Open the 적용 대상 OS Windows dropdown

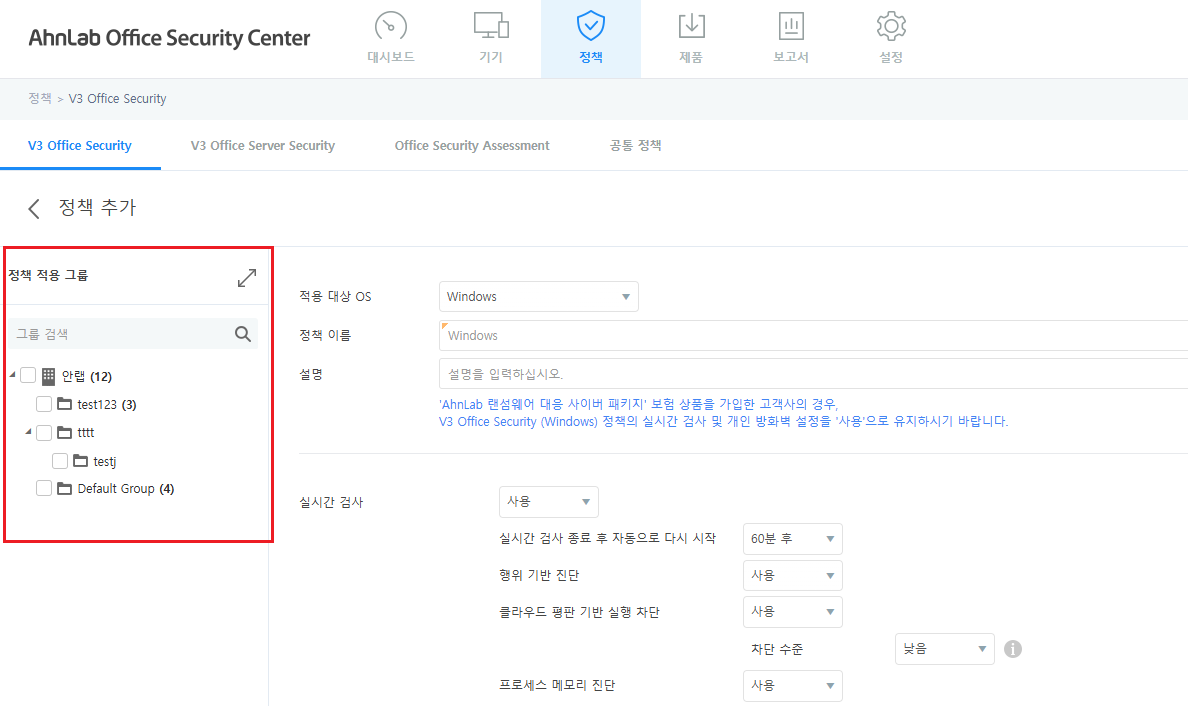pos(539,296)
